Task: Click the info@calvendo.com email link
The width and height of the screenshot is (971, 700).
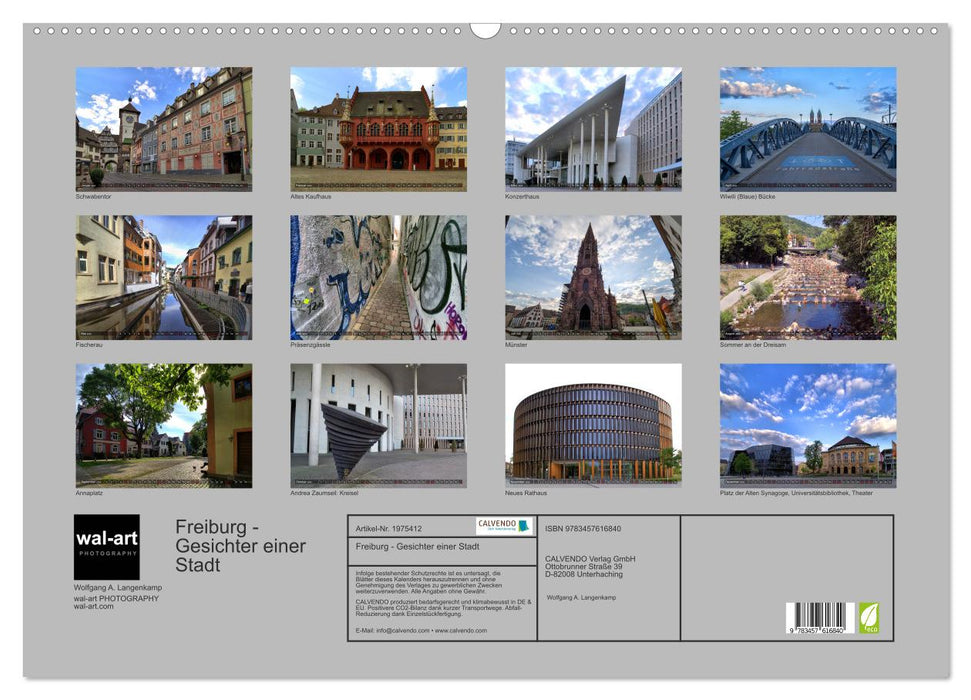Action: [404, 630]
